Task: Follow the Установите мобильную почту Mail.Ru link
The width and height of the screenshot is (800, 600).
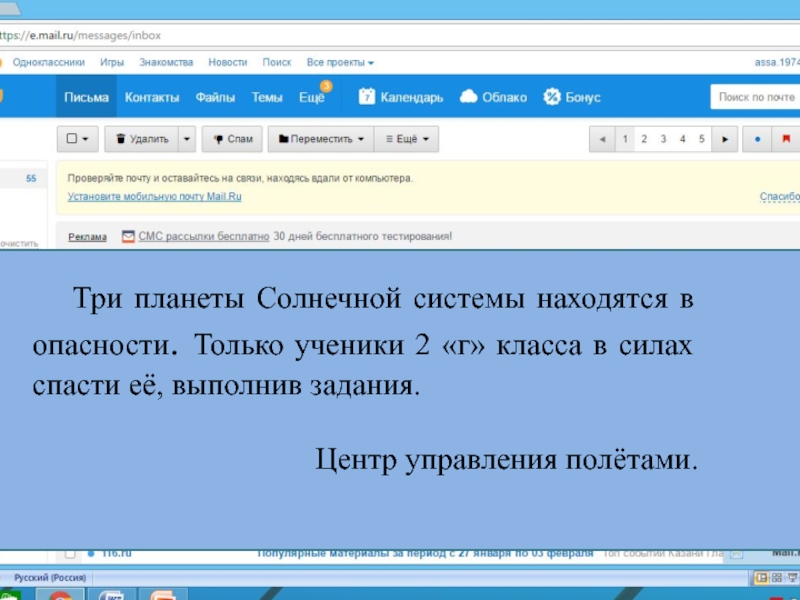Action: tap(154, 197)
